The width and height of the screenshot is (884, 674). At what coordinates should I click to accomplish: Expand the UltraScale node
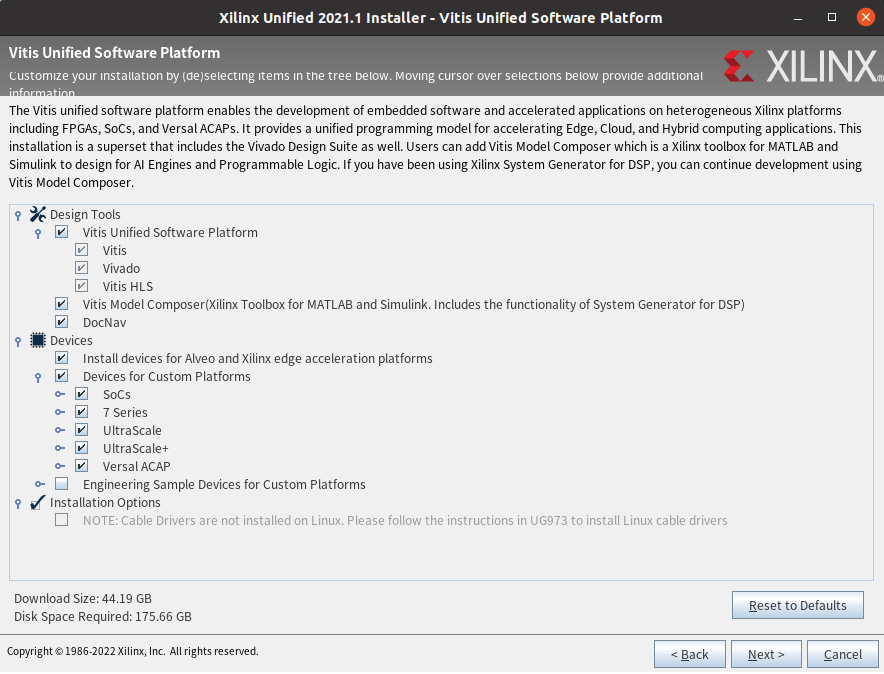coord(60,430)
